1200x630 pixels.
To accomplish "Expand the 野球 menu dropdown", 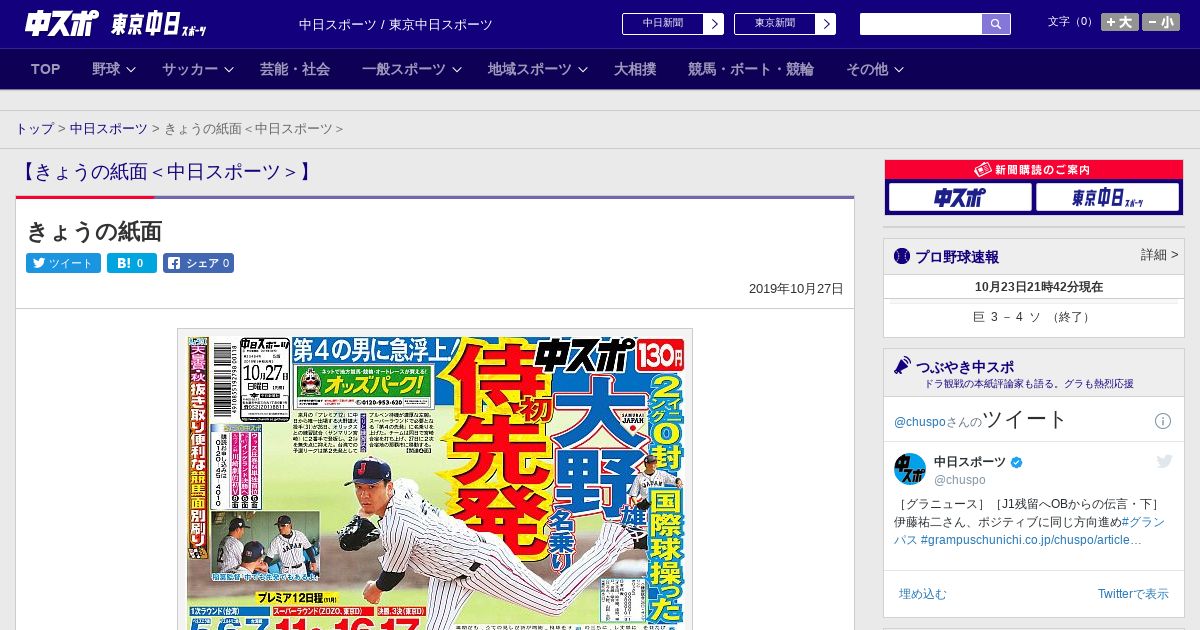I will pyautogui.click(x=114, y=69).
